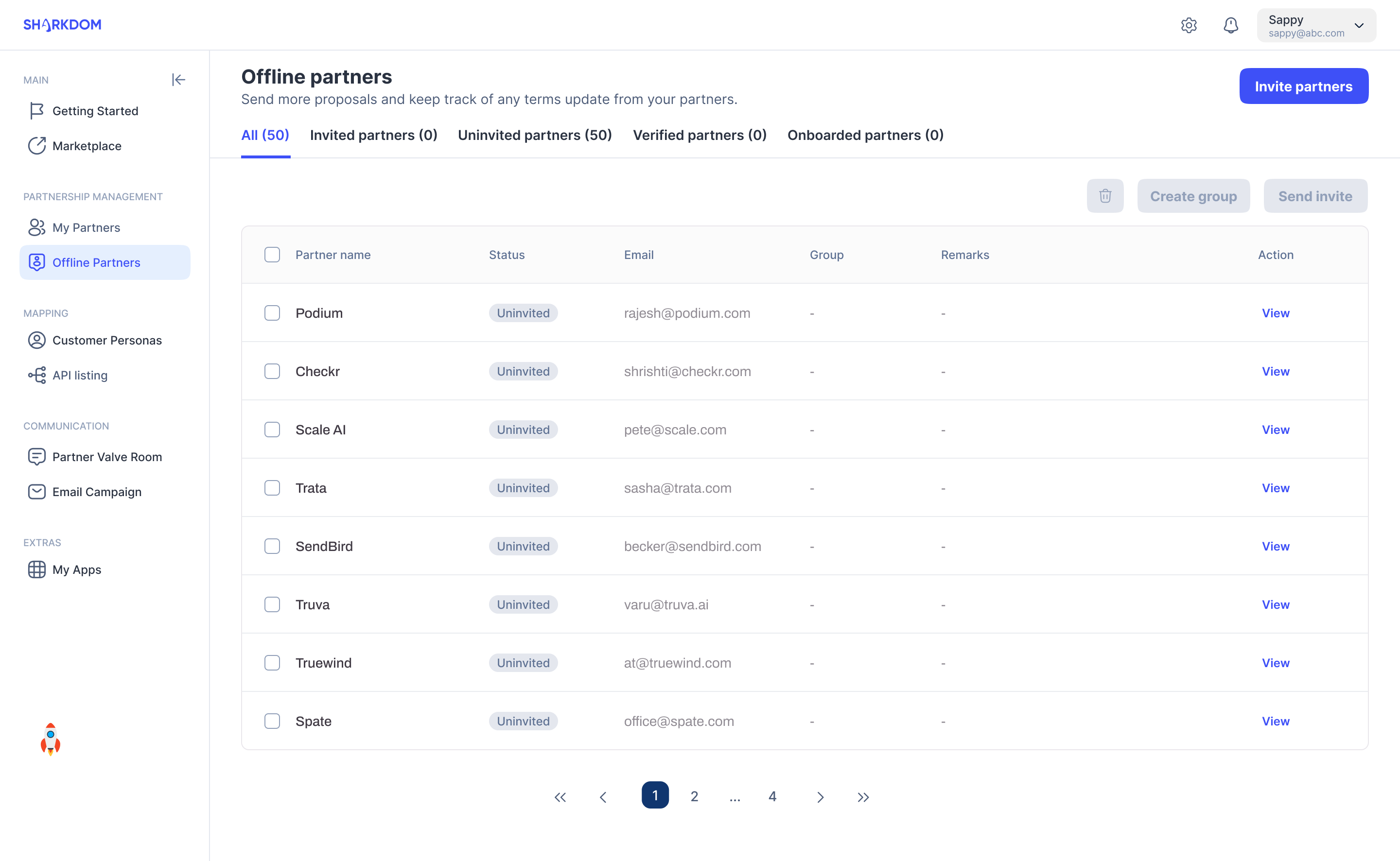Collapse the sidebar with arrow icon
The width and height of the screenshot is (1400, 861).
coord(178,80)
